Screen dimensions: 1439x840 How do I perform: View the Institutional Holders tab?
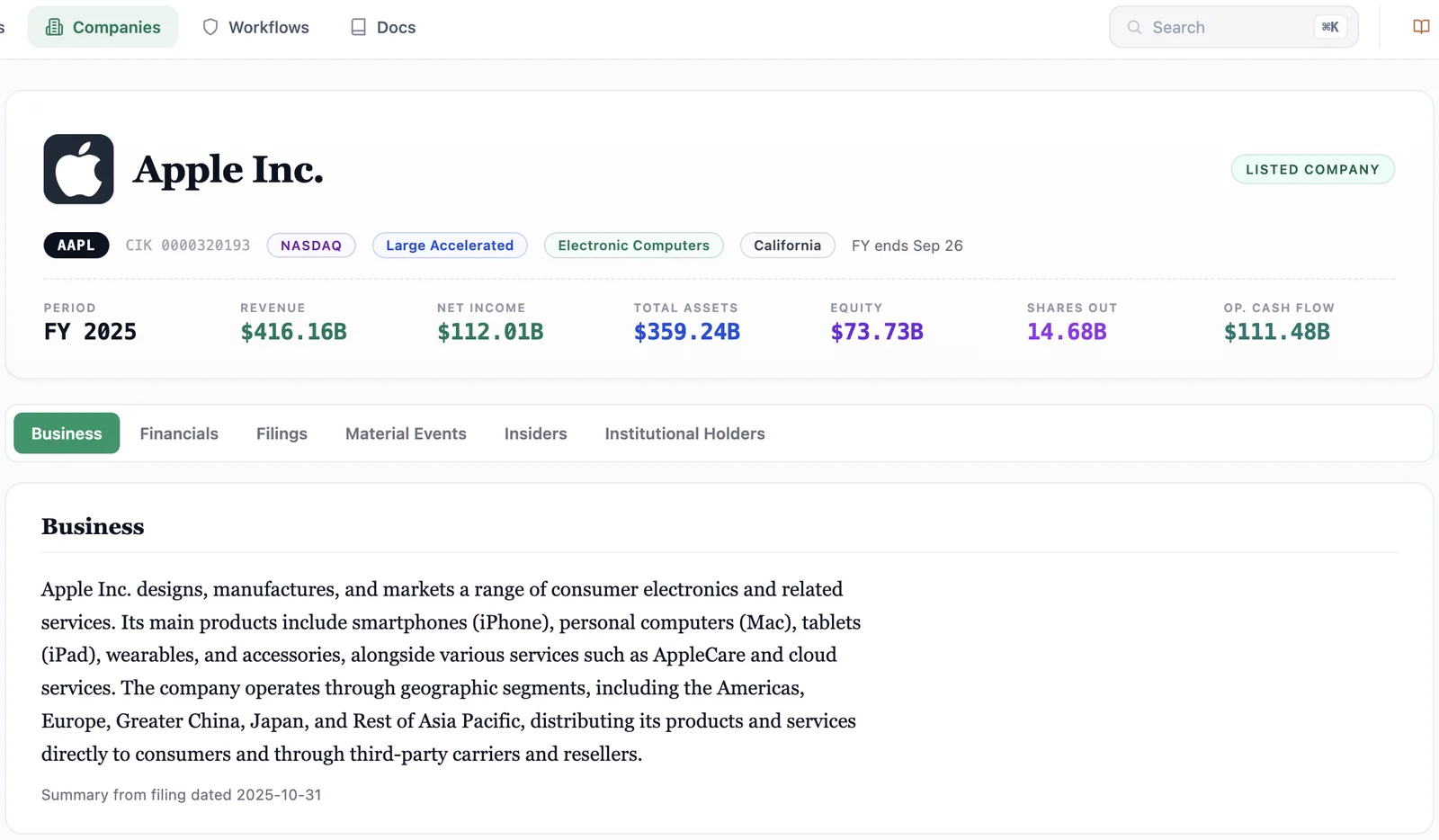tap(684, 433)
